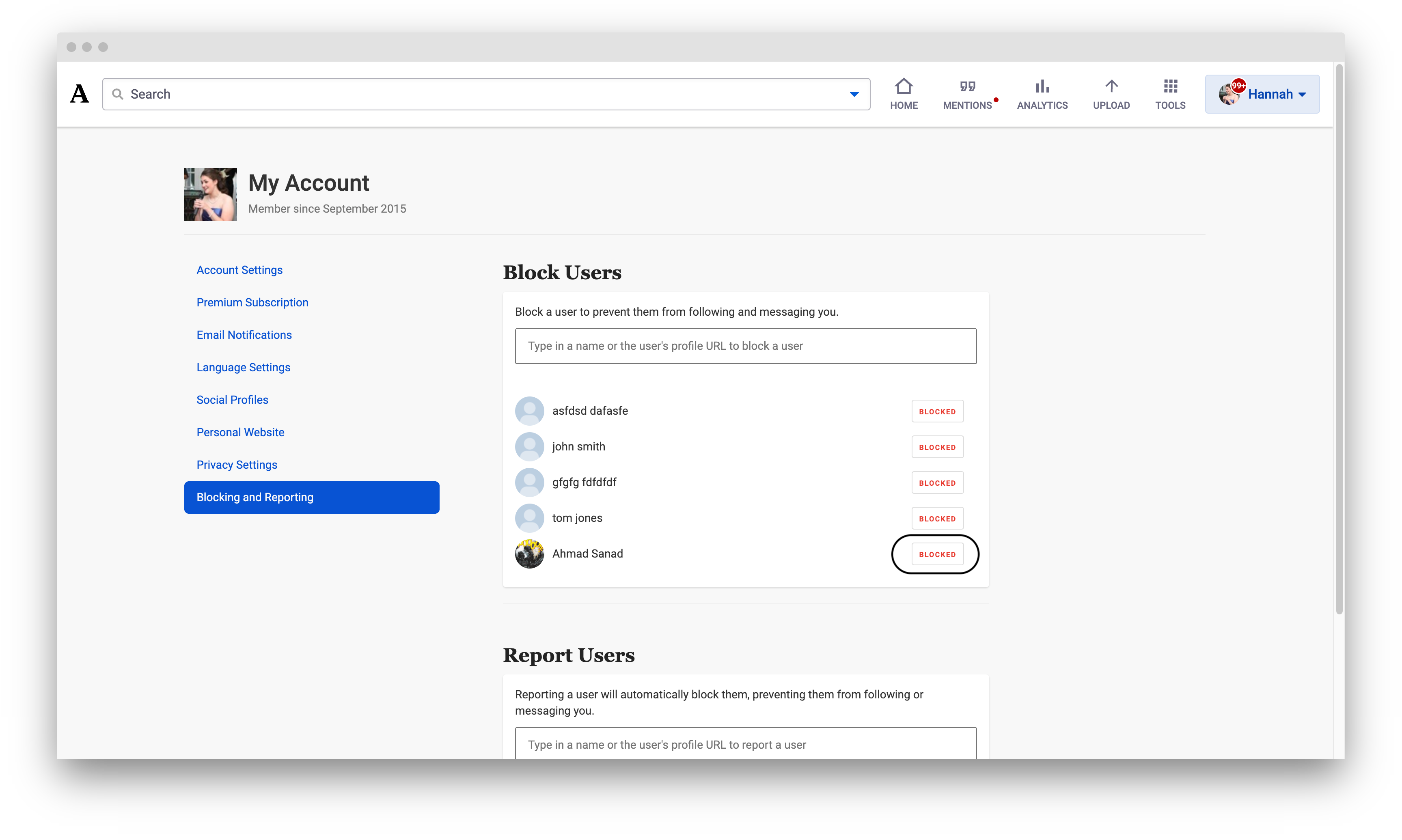The image size is (1402, 840).
Task: Click Ahmad Sanad's profile picture
Action: coord(529,554)
